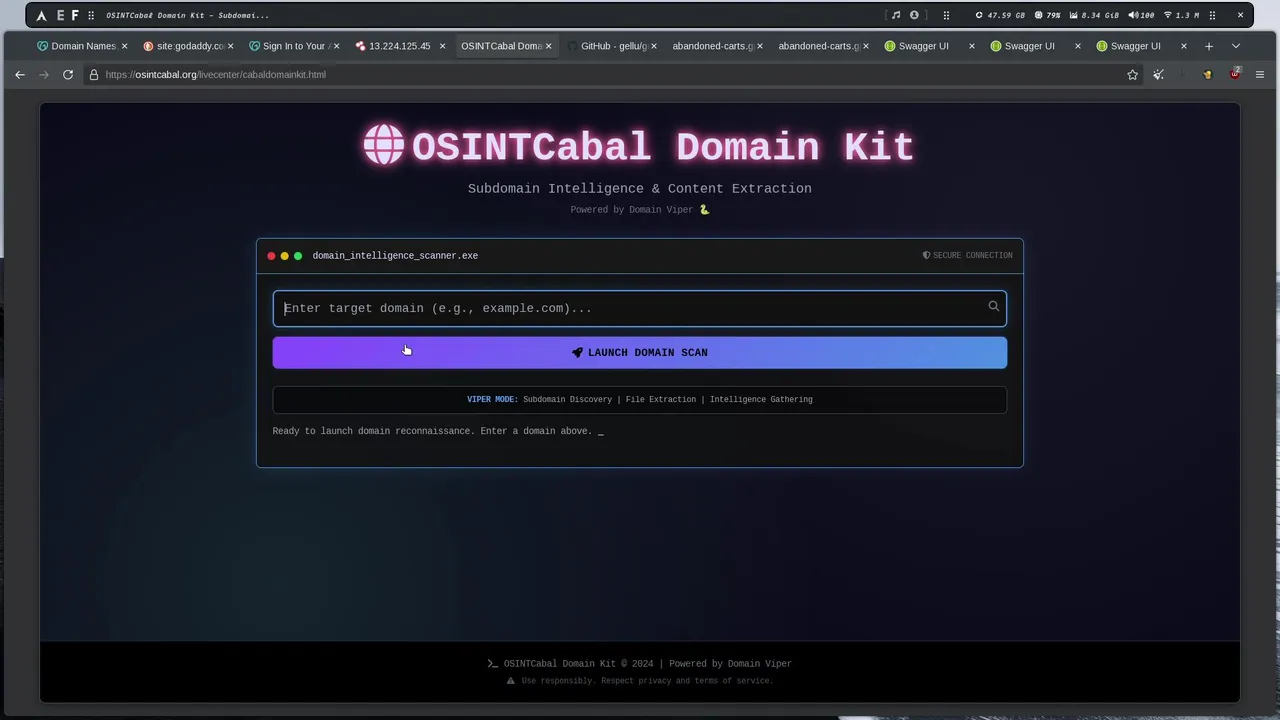Click the 'VIPER MODE:' label
This screenshot has height=720, width=1280.
(x=492, y=400)
